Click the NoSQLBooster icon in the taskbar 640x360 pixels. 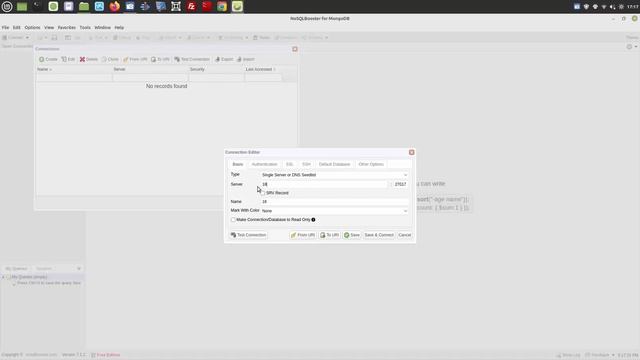pyautogui.click(x=237, y=6)
